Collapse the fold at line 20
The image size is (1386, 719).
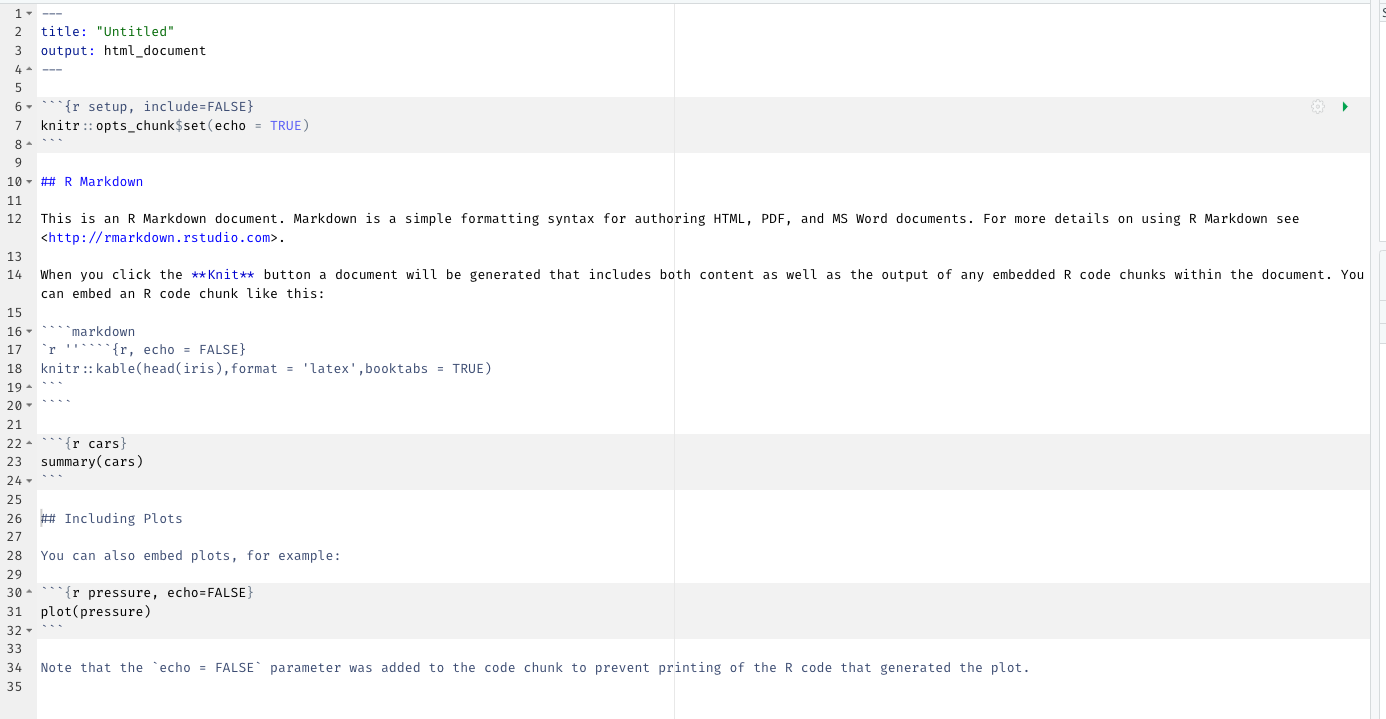28,405
